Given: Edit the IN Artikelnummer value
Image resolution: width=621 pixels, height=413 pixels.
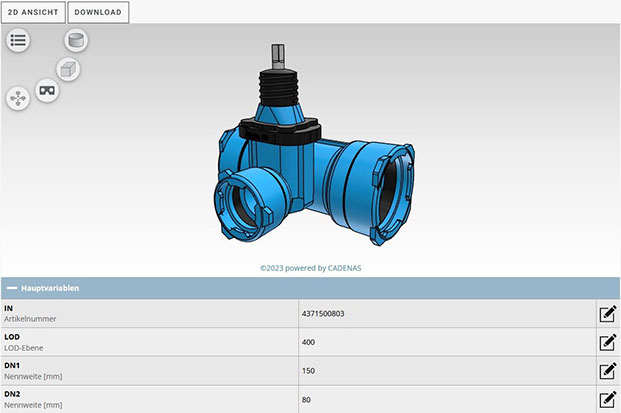Looking at the screenshot, I should [608, 314].
